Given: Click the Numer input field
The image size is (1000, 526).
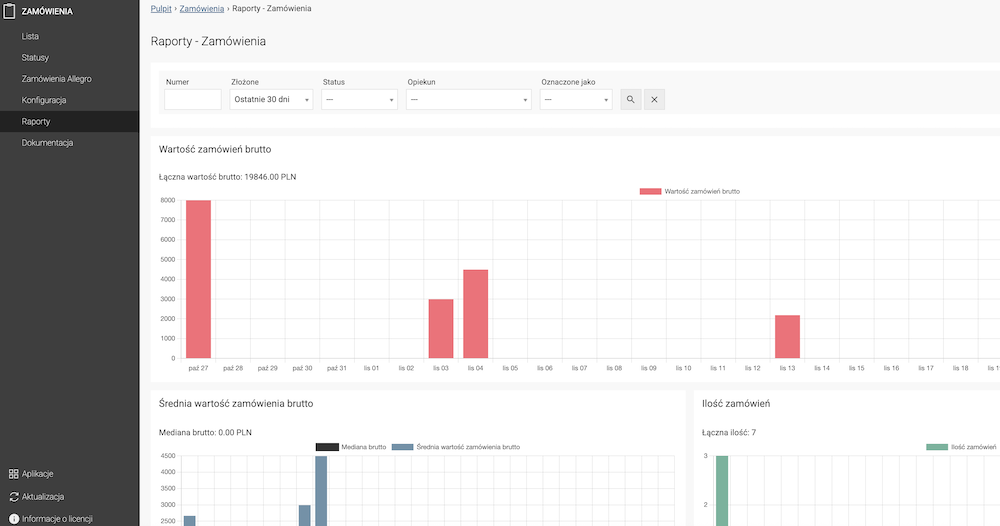Looking at the screenshot, I should point(192,100).
